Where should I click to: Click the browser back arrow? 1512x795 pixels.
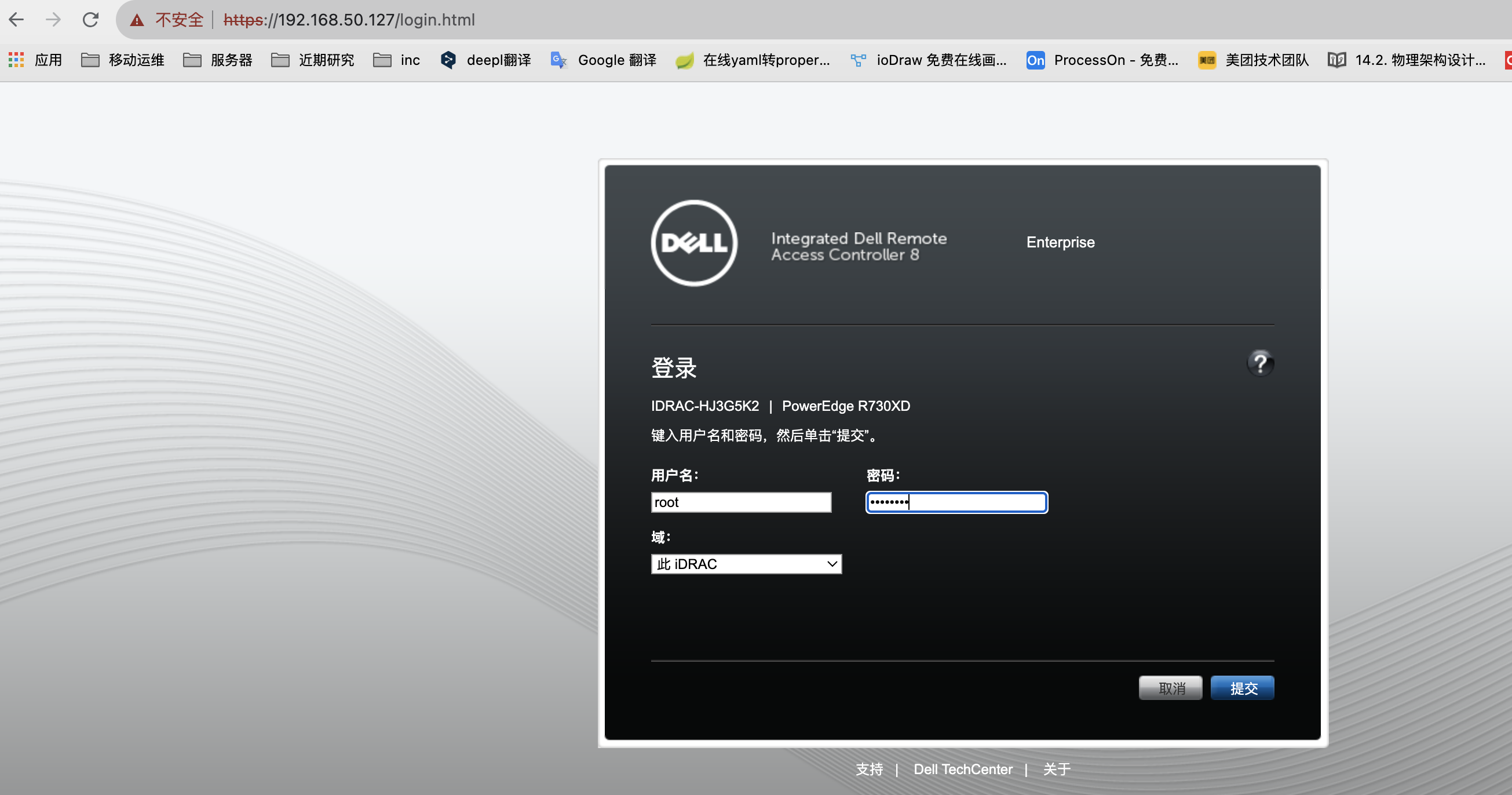[x=16, y=20]
